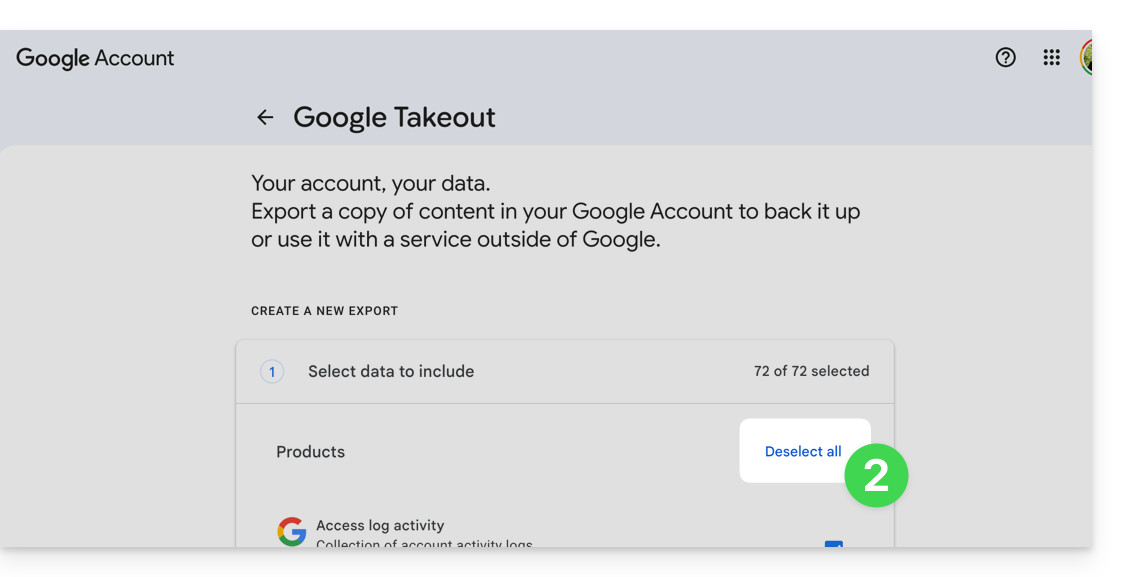
Task: Click the Collection of account activity logs description
Action: (x=424, y=543)
